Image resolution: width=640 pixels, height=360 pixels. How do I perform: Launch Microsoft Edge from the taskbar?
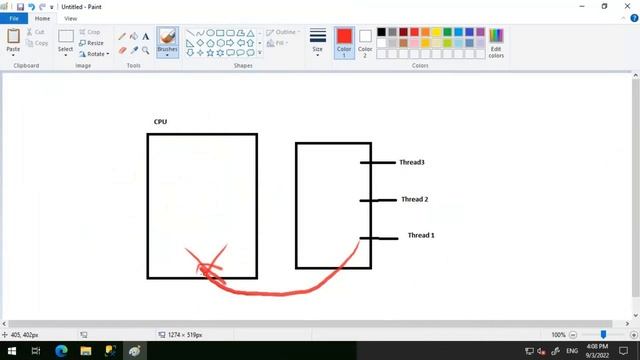61,351
